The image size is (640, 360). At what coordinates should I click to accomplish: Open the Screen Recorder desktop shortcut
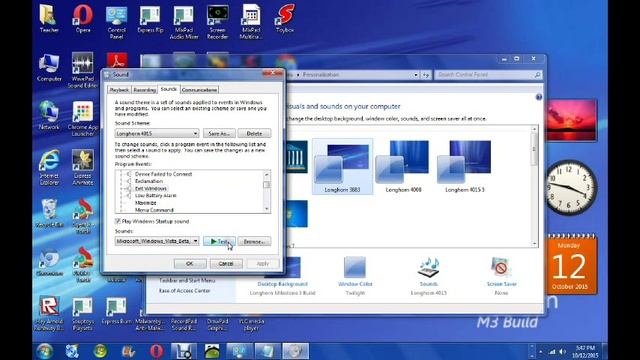coord(218,22)
